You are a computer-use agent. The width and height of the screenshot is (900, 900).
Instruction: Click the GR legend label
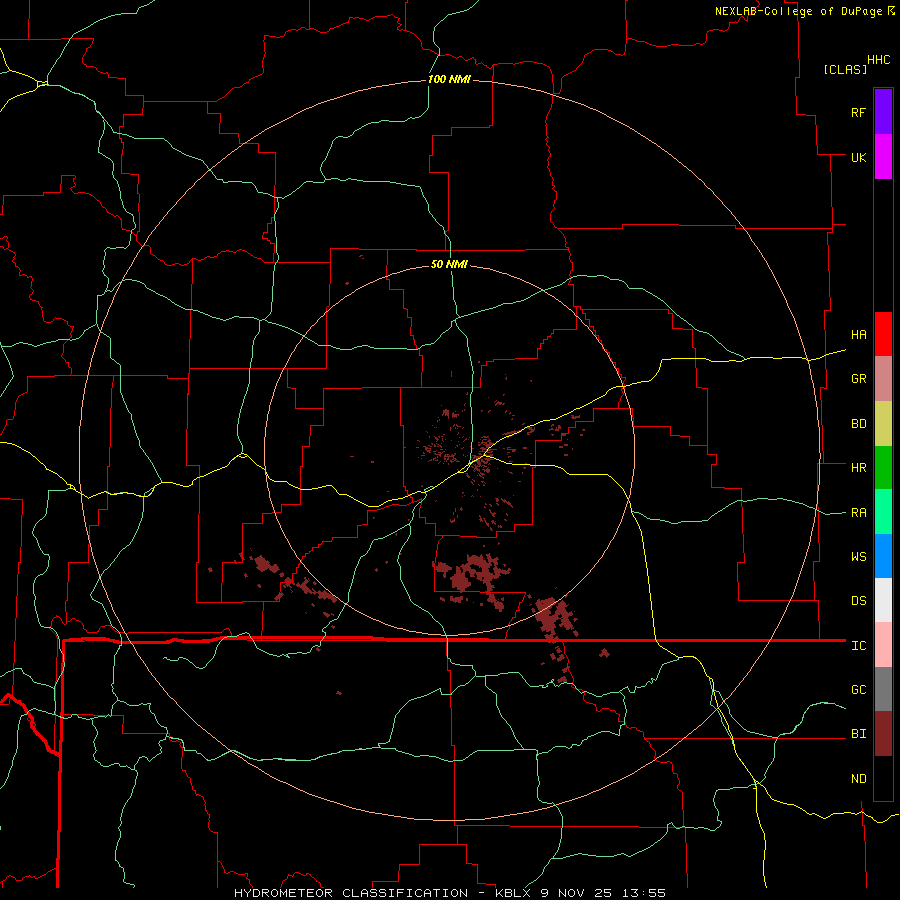(x=858, y=379)
